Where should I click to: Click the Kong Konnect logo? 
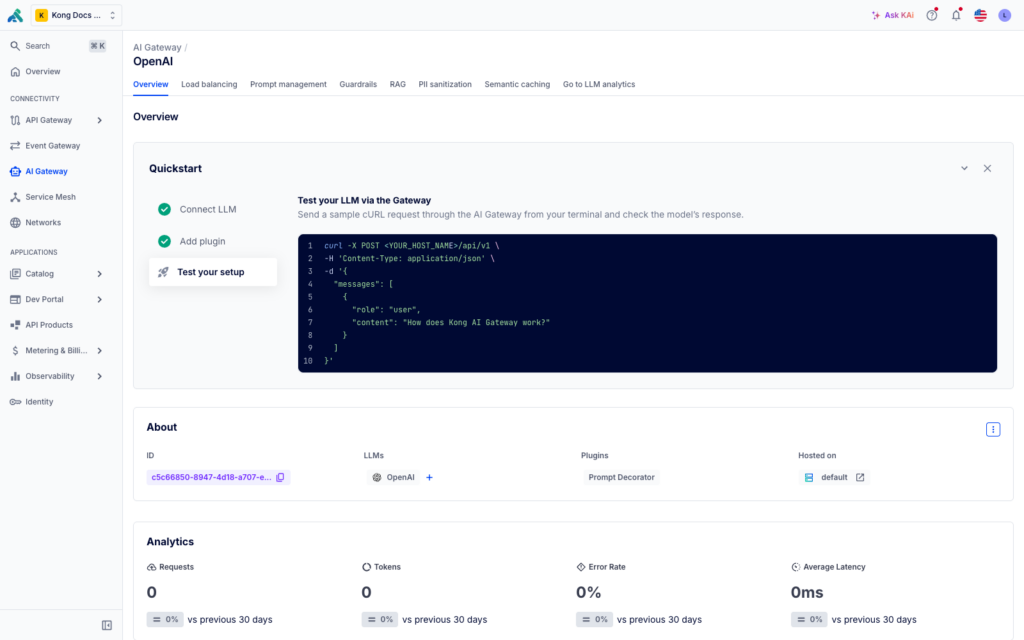coord(15,15)
